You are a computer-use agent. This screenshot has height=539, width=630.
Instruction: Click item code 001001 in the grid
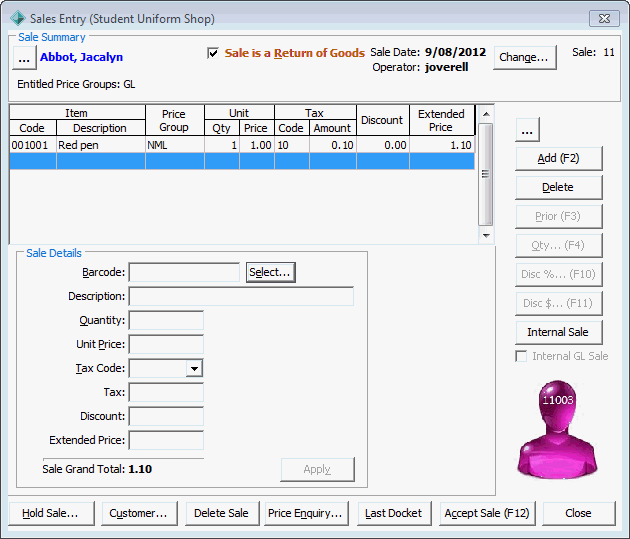(x=33, y=145)
